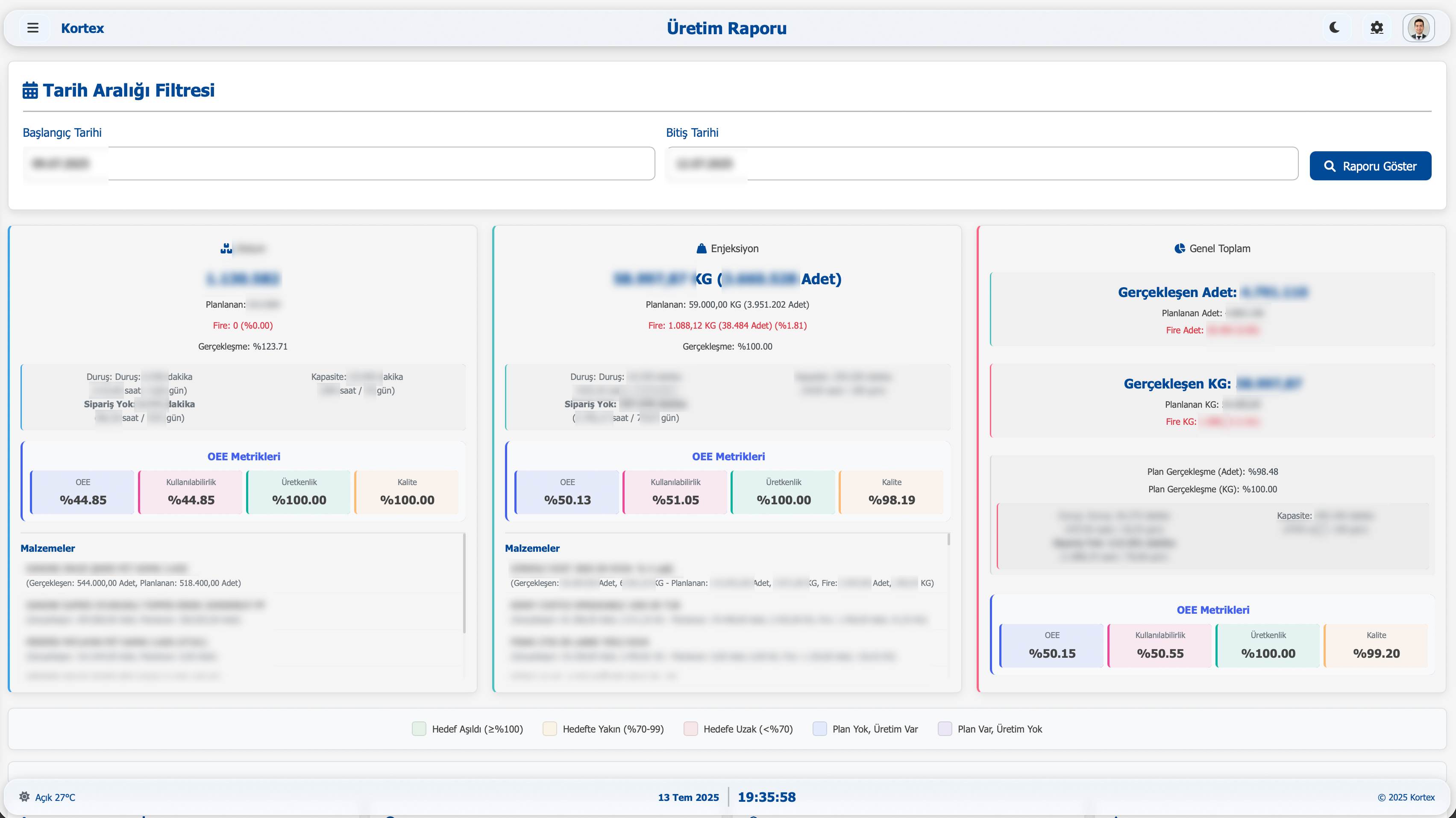Open the hamburger menu
The height and width of the screenshot is (818, 1456).
33,28
